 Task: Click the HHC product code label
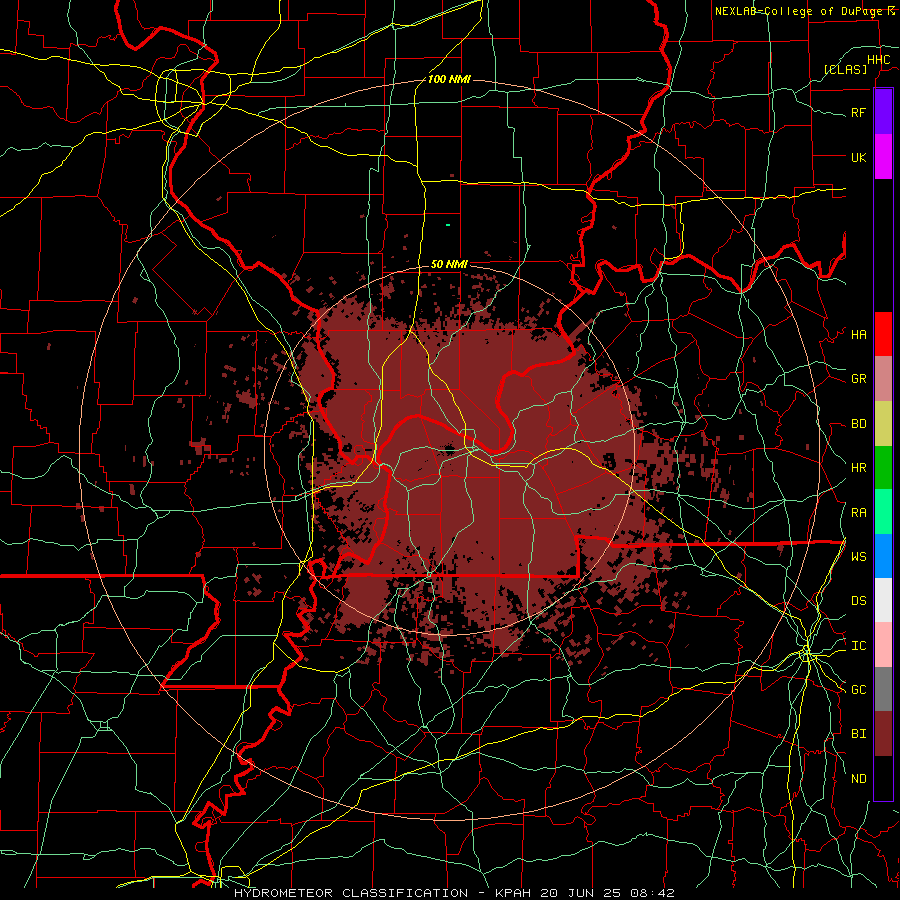879,60
